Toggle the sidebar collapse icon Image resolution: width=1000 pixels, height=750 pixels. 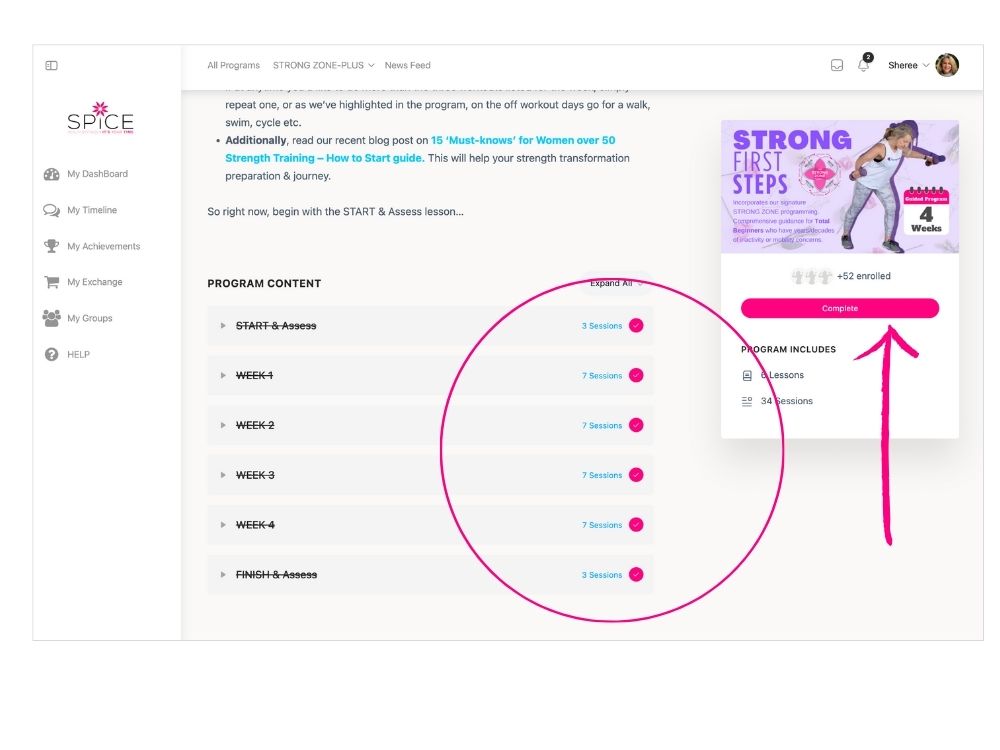pyautogui.click(x=52, y=66)
